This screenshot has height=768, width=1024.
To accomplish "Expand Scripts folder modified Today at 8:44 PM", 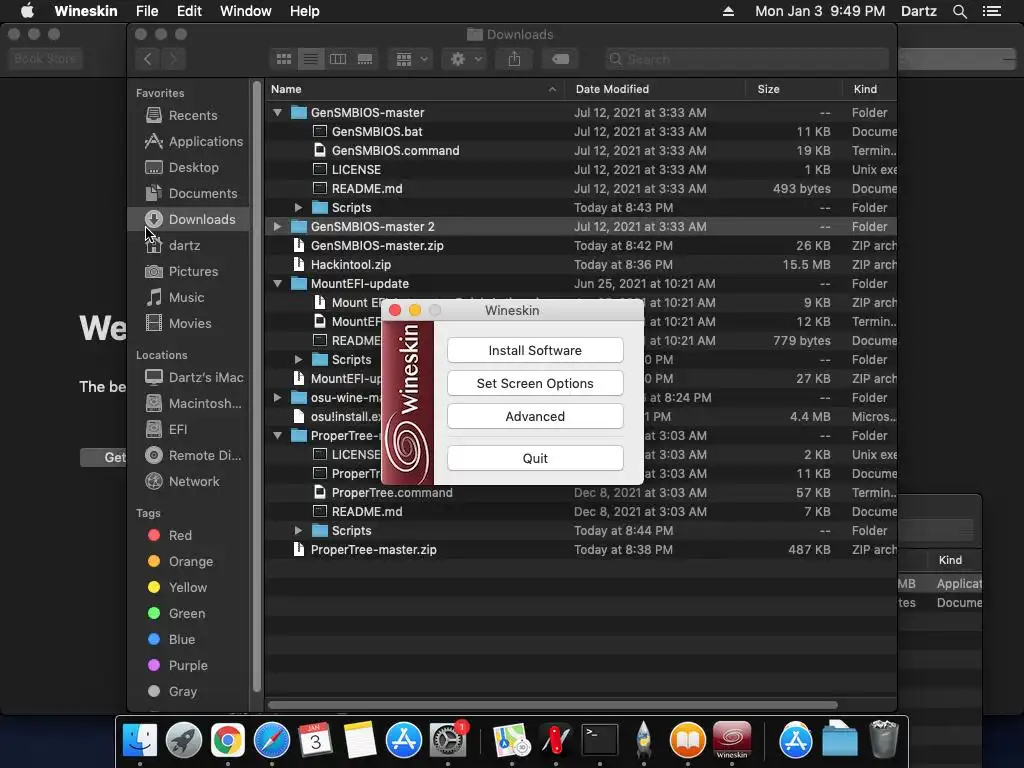I will [298, 530].
